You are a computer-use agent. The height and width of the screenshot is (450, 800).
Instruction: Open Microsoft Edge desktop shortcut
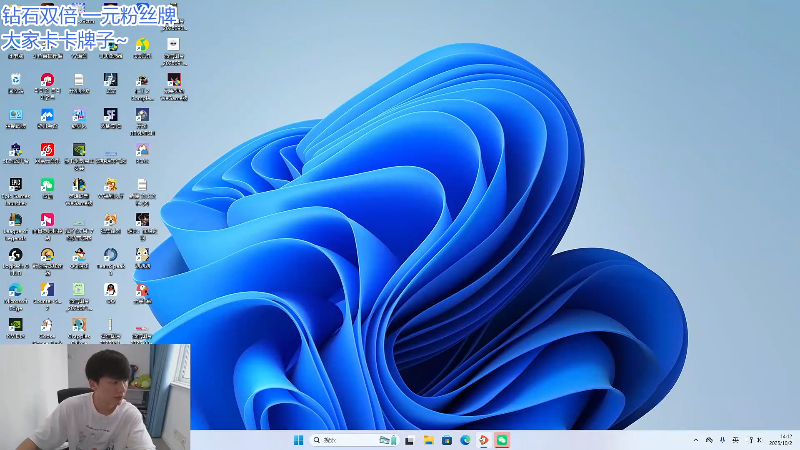click(x=15, y=290)
